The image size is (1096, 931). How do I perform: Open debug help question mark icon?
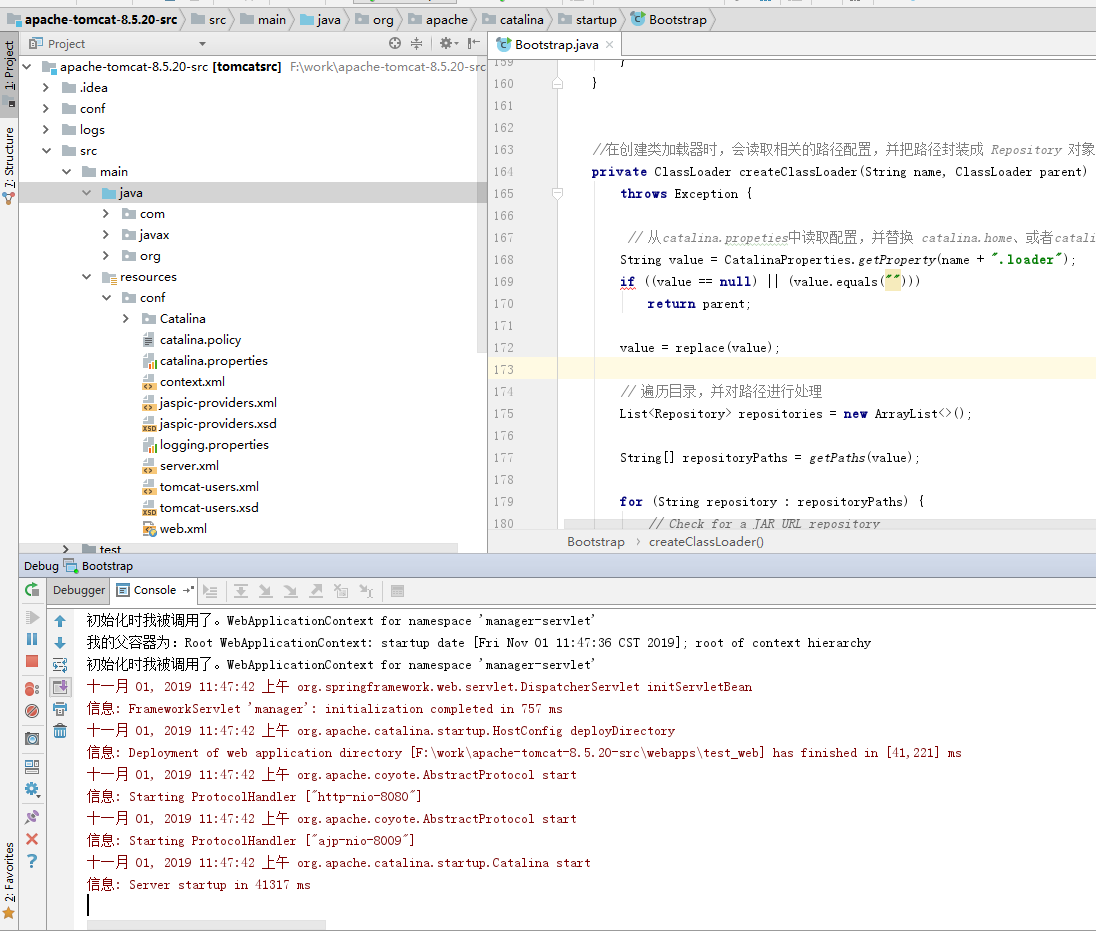click(32, 861)
